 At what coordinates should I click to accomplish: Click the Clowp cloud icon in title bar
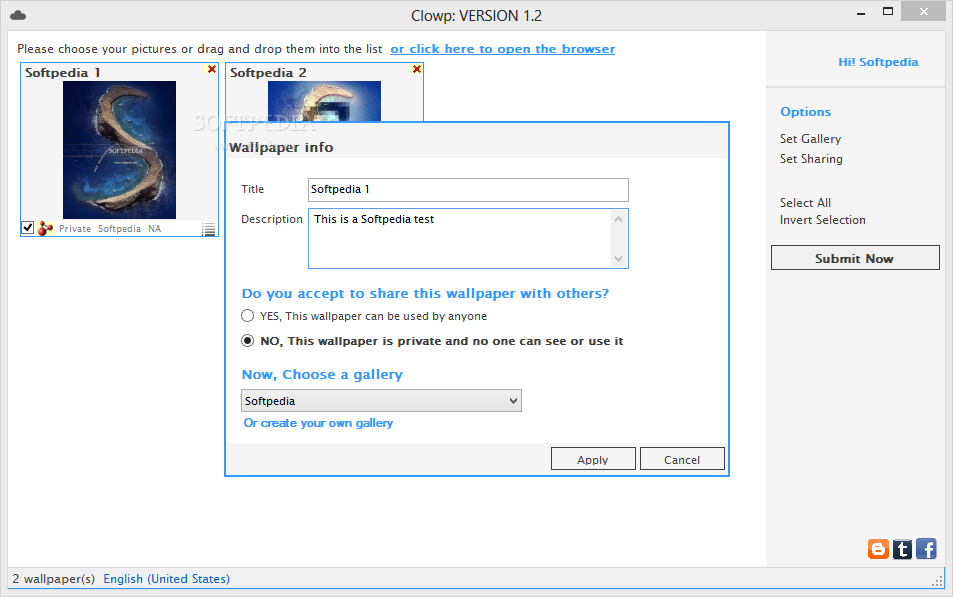(18, 15)
